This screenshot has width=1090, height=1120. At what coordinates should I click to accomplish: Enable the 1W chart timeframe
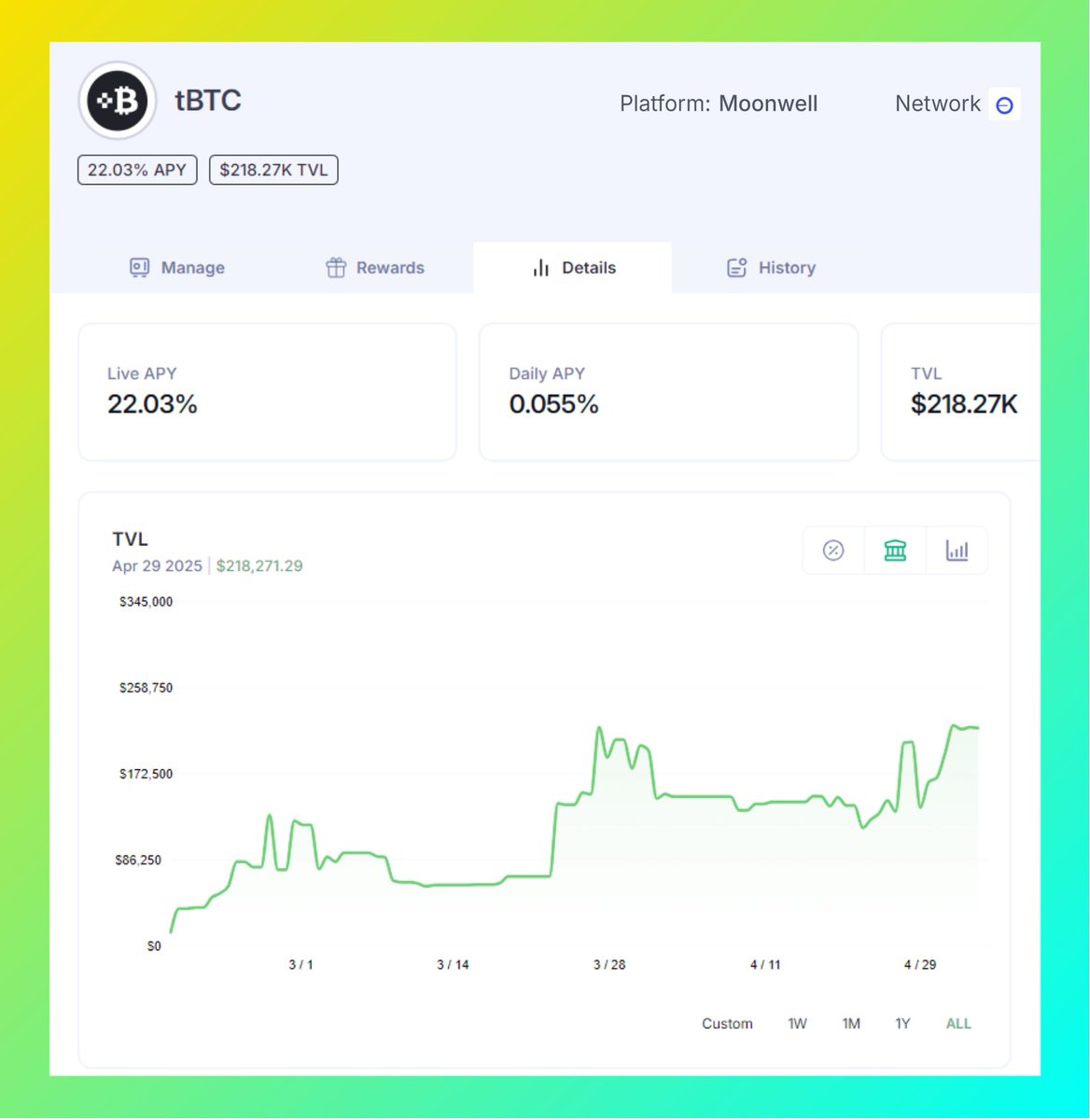coord(797,1023)
